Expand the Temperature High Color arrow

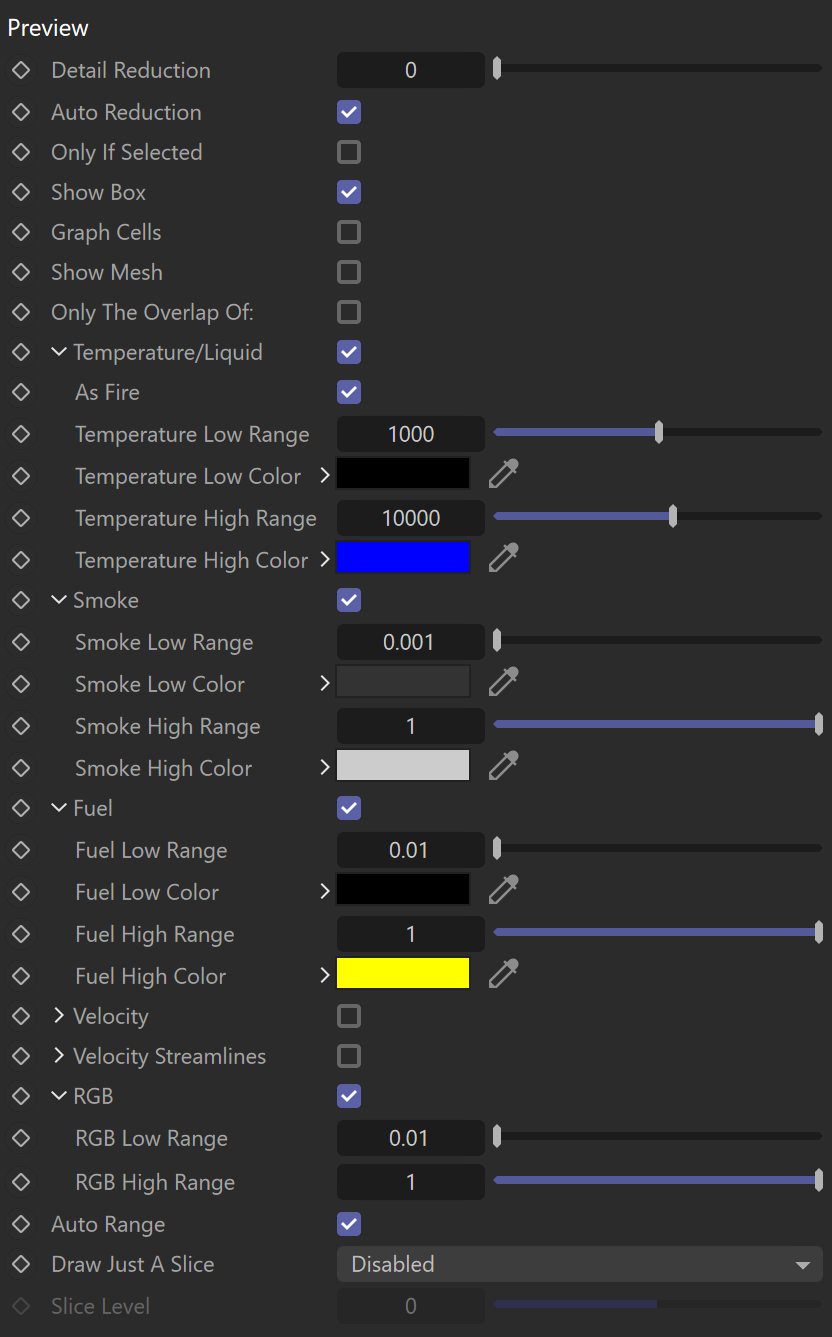click(x=325, y=559)
